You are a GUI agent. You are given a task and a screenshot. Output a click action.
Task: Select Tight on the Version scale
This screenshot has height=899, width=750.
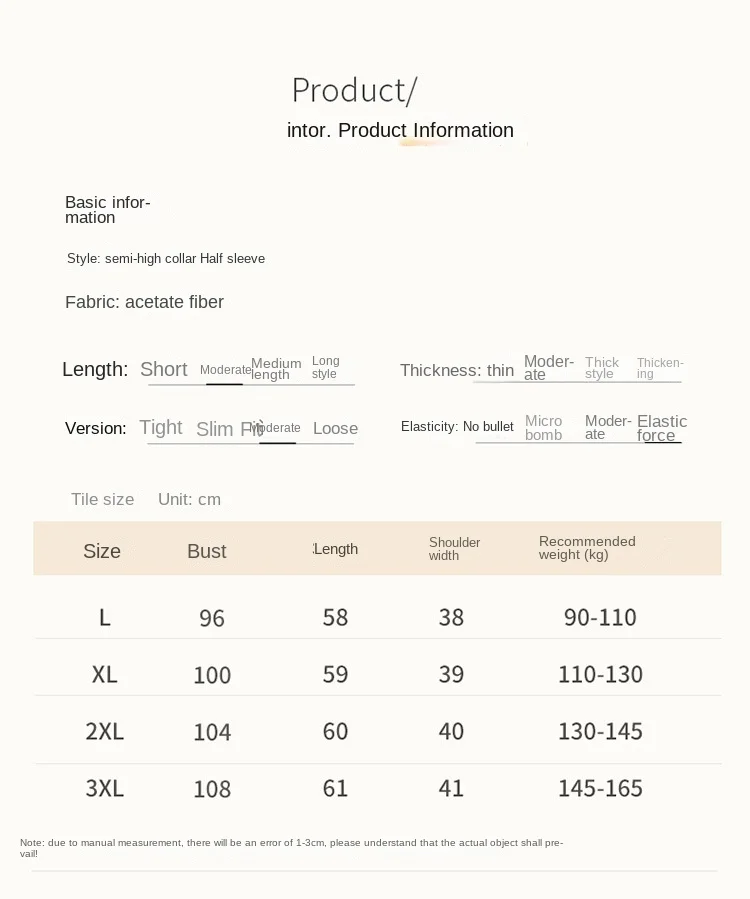161,427
